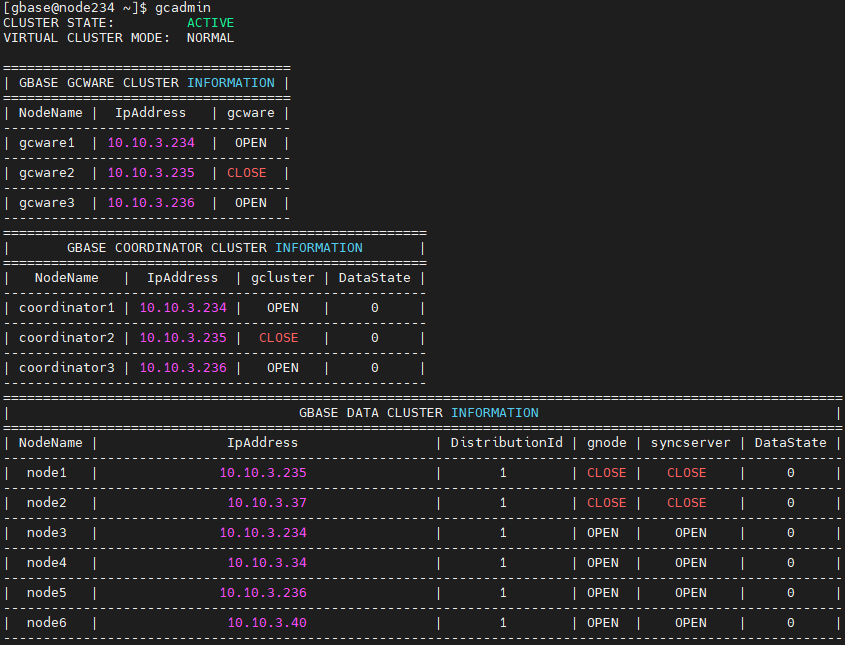Select node3 in data cluster table
The width and height of the screenshot is (845, 645).
[x=47, y=533]
